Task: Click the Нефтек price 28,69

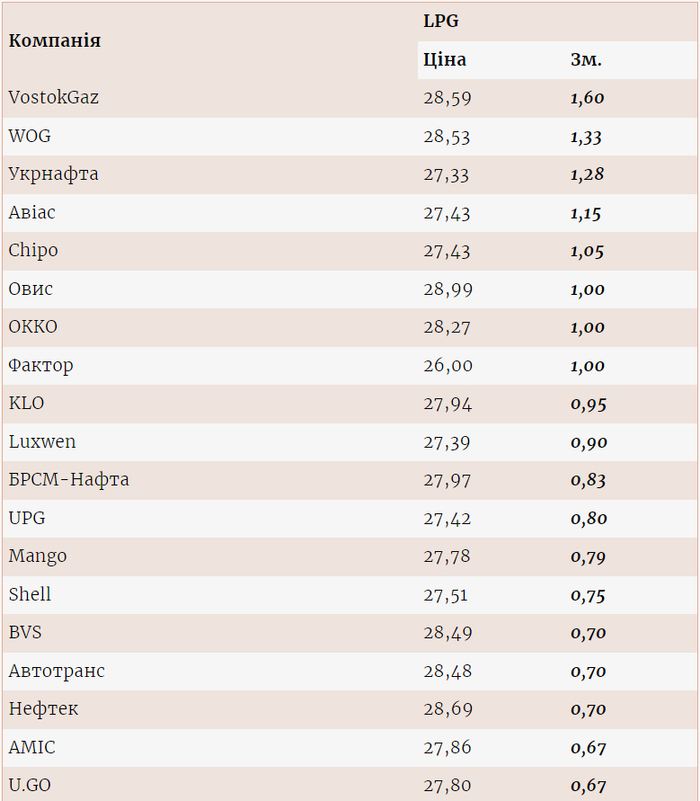Action: click(x=448, y=710)
